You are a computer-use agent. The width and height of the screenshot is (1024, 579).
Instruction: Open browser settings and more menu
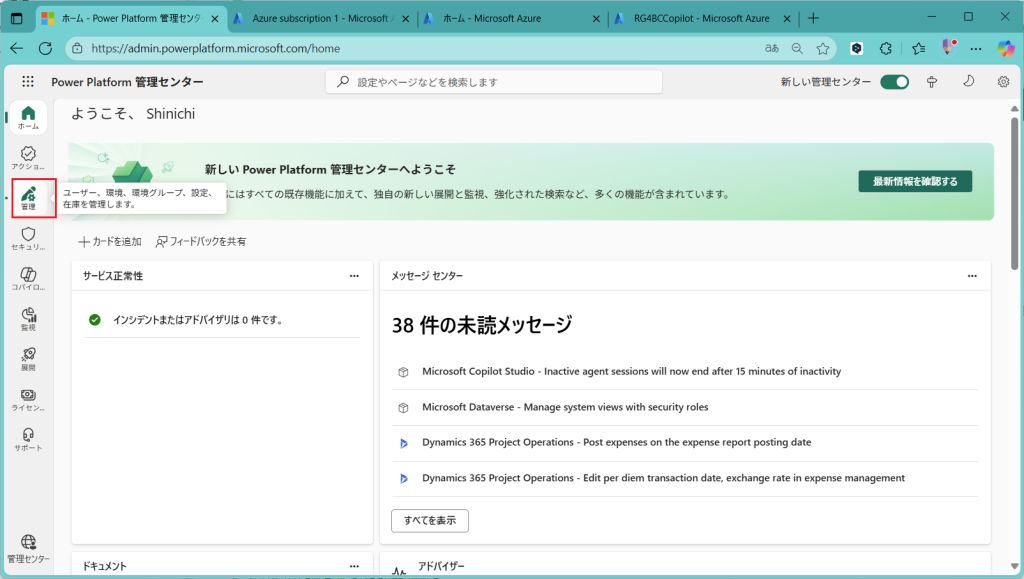(x=976, y=48)
